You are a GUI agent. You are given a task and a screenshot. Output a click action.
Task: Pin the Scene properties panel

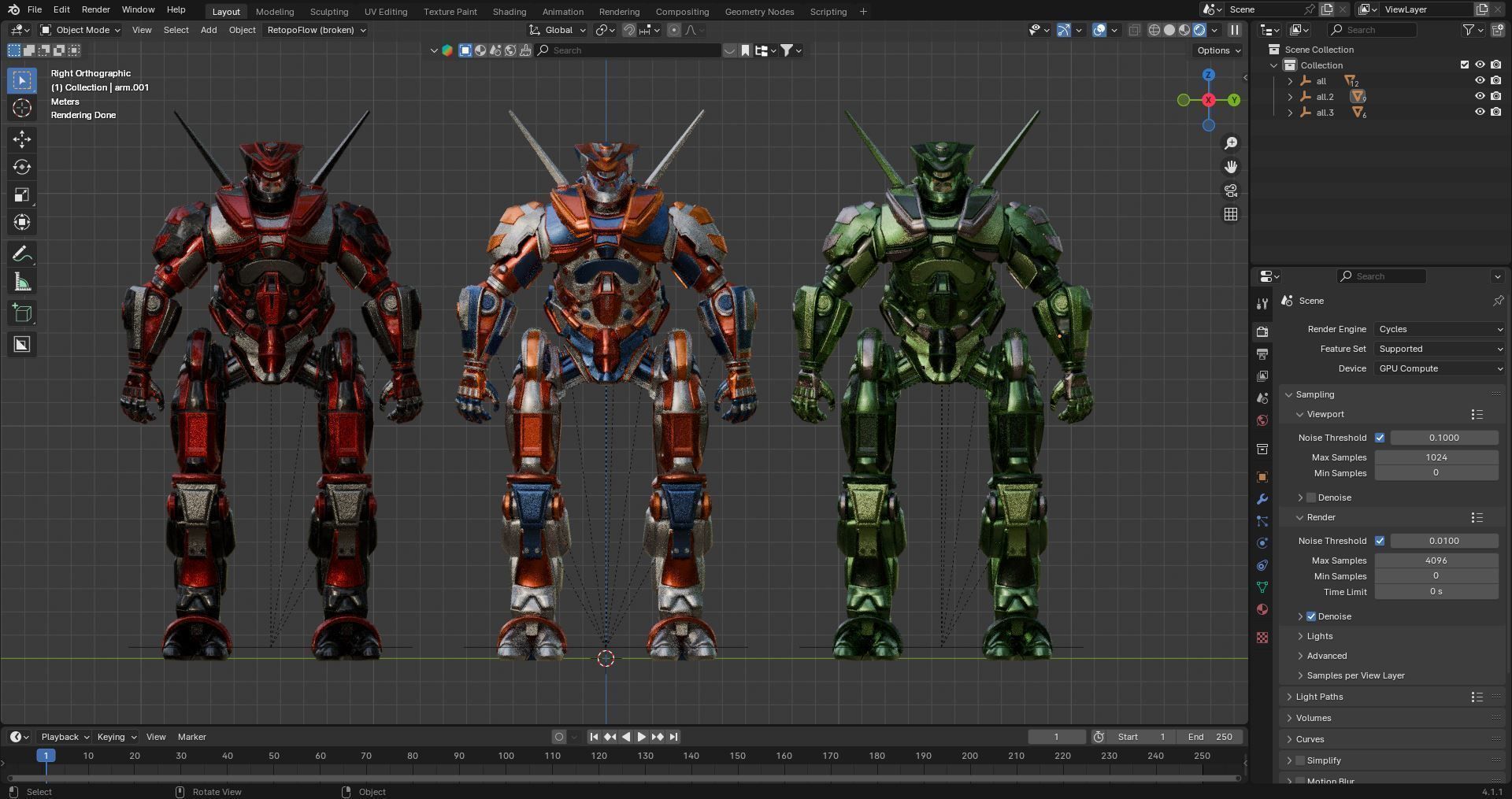point(1498,301)
